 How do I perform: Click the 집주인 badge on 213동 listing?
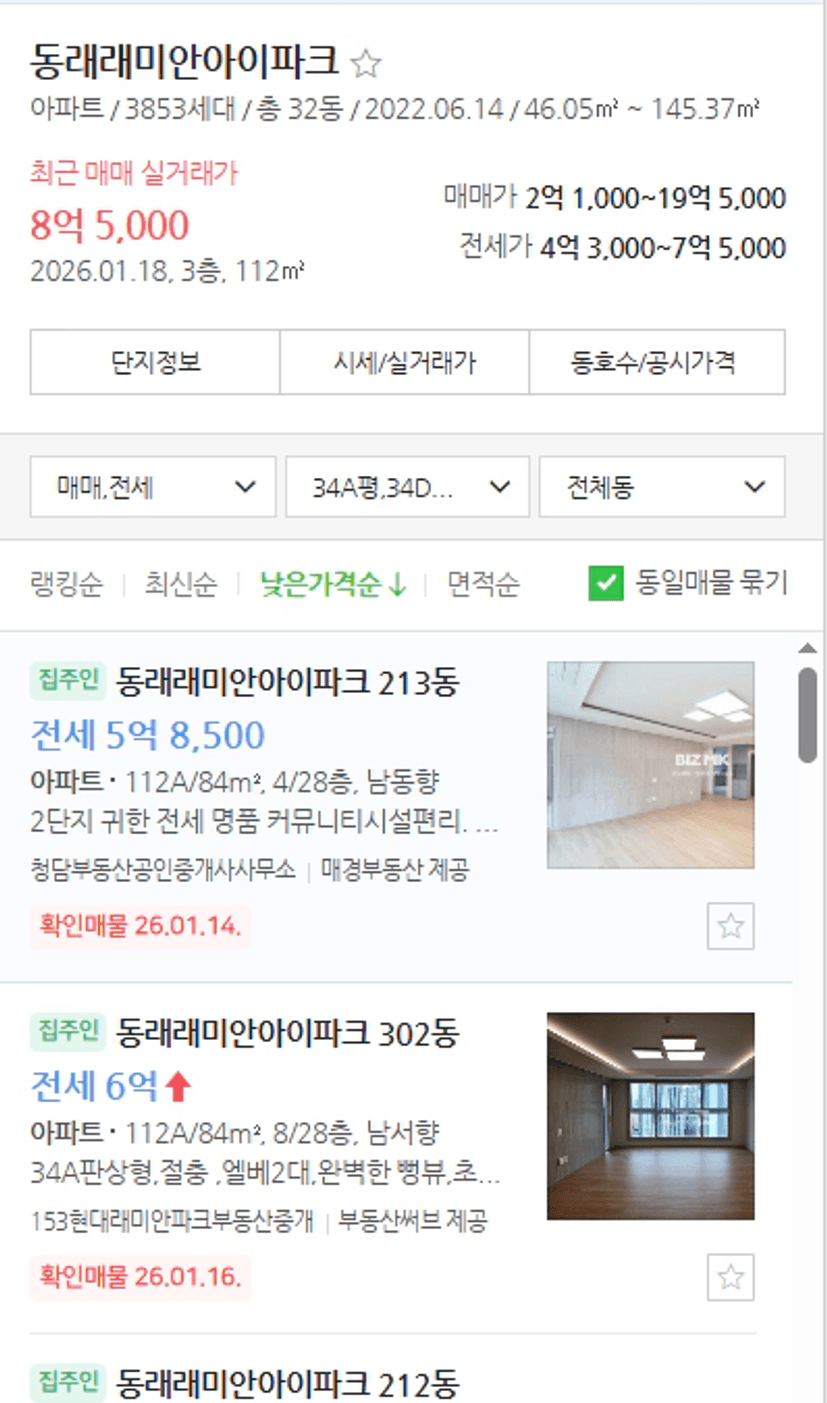tap(67, 682)
